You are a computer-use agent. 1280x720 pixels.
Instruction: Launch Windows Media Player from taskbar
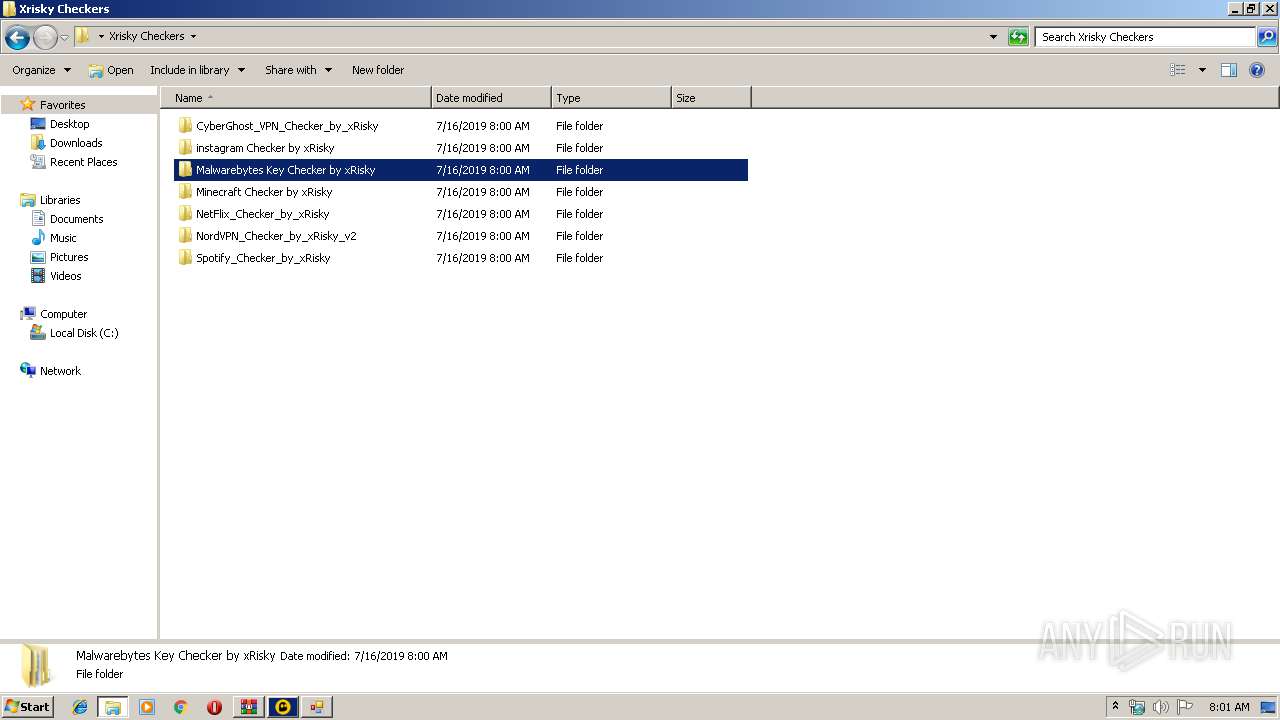click(147, 707)
